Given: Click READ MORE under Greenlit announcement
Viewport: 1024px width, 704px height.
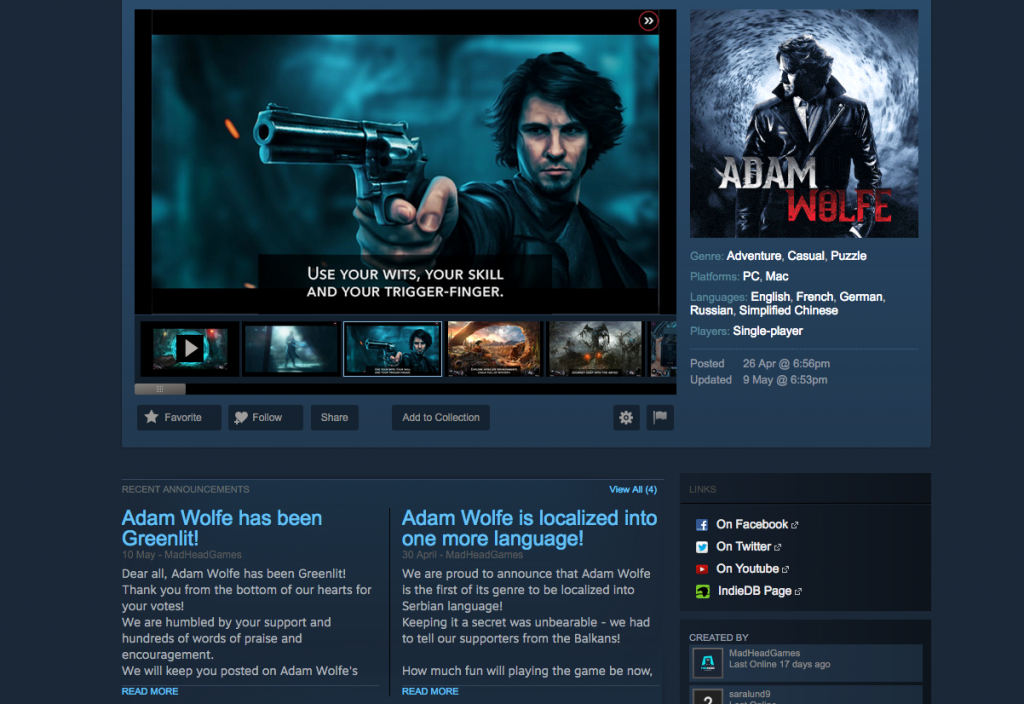Looking at the screenshot, I should point(150,691).
